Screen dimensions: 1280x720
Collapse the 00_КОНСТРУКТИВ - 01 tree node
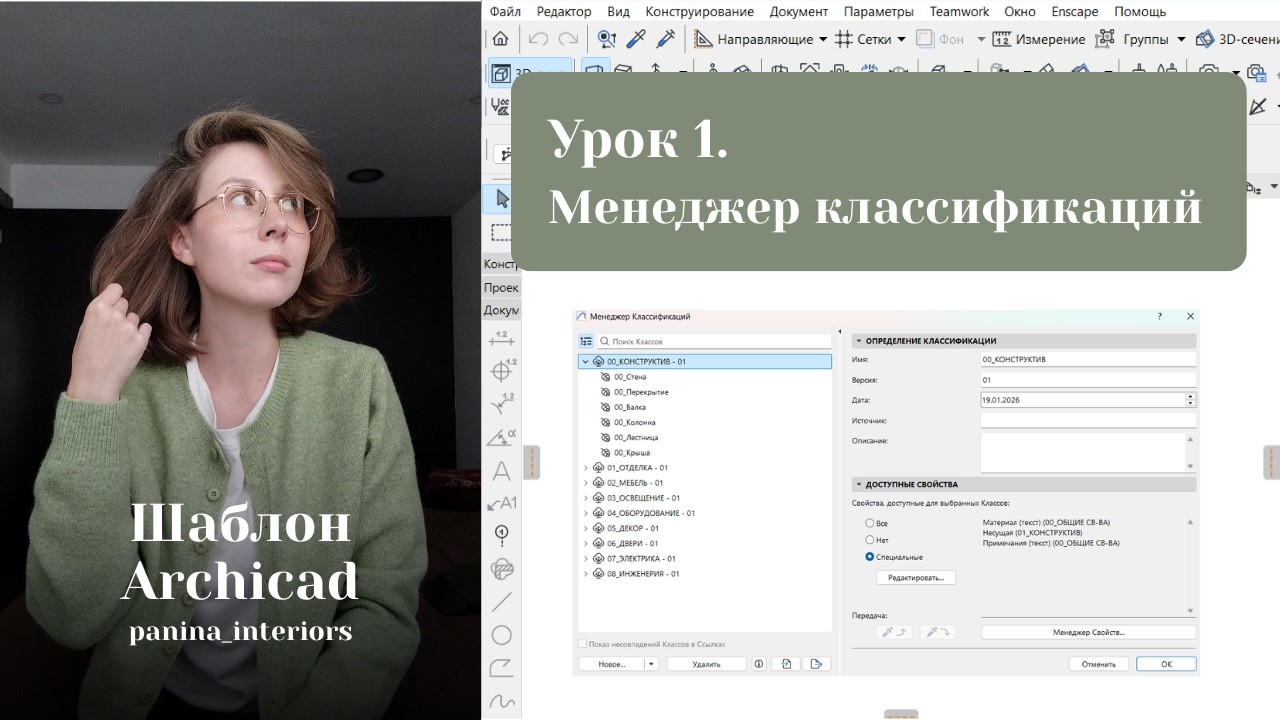pyautogui.click(x=585, y=362)
